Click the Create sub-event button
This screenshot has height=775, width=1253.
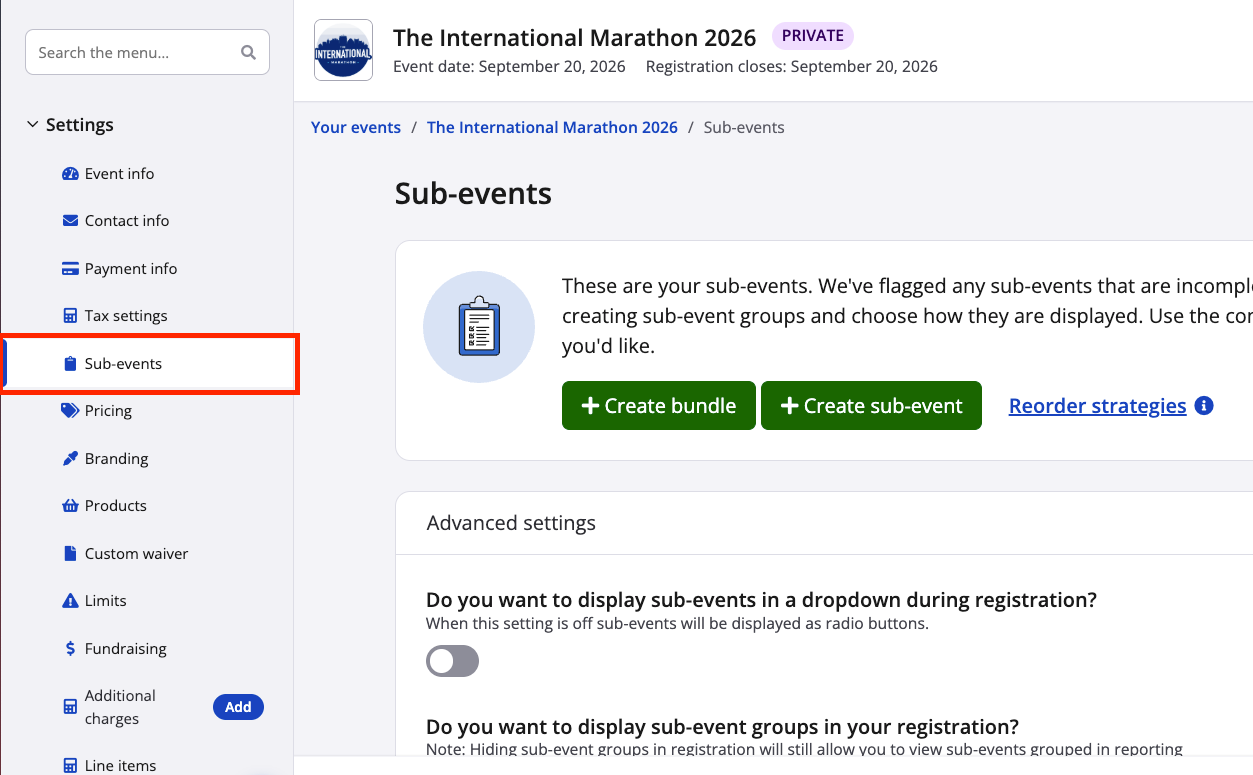tap(871, 406)
